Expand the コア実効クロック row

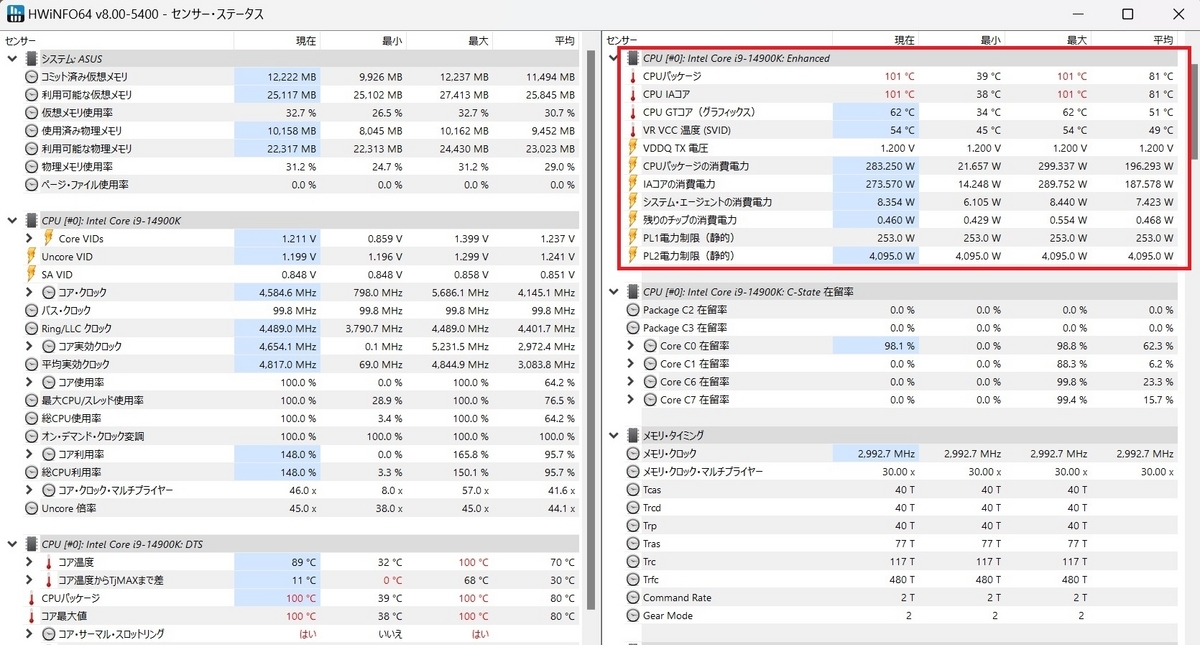pos(30,347)
